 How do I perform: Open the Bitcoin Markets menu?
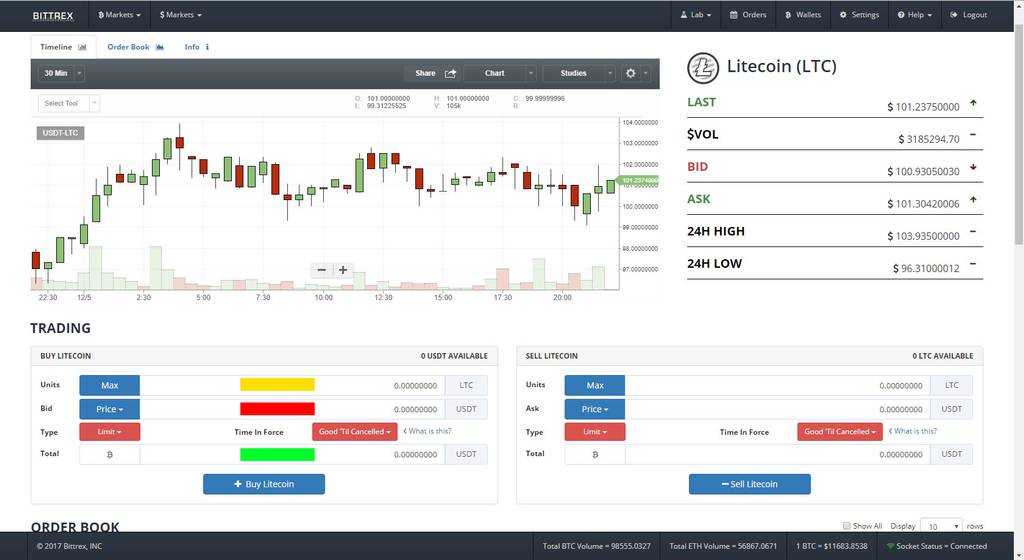pyautogui.click(x=120, y=15)
